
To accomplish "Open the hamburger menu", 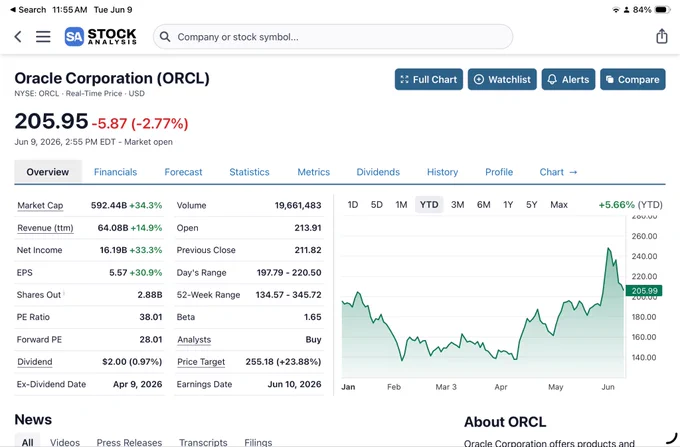I will [43, 36].
